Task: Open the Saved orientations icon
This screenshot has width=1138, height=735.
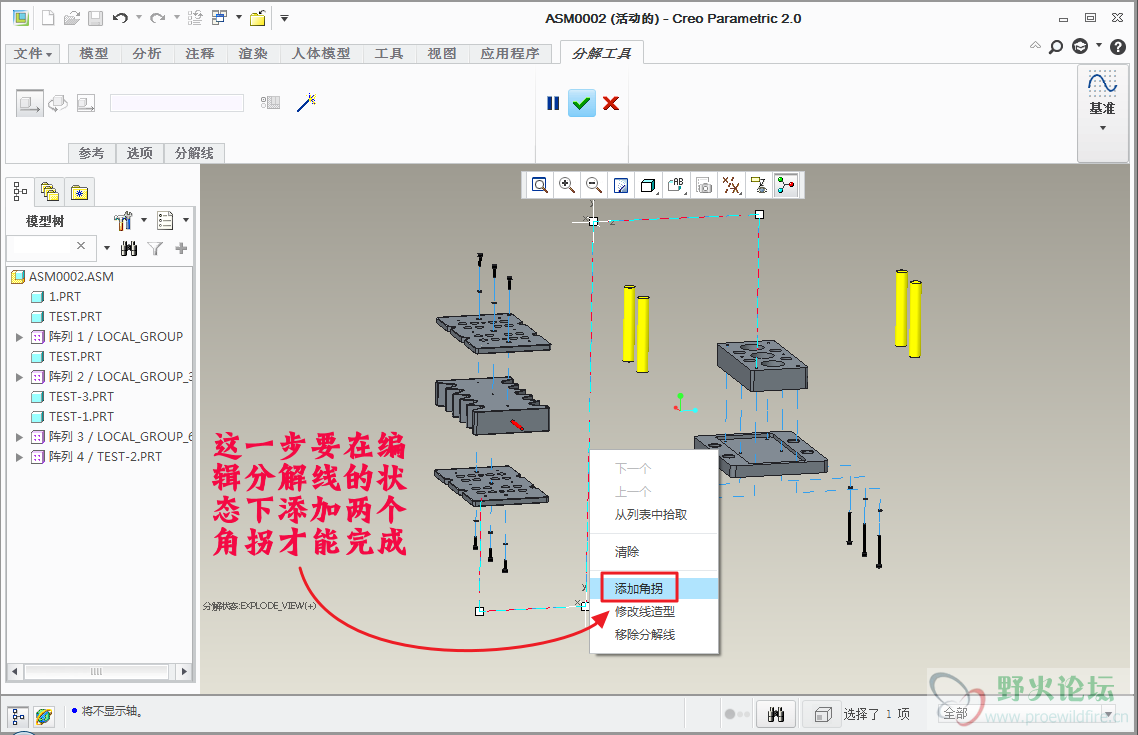Action: tap(676, 186)
